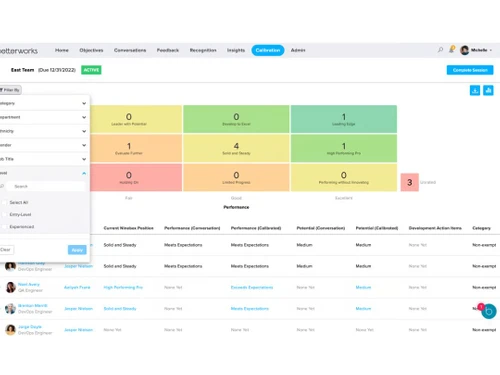This screenshot has height=375, width=500.
Task: Select the Holding On box
Action: [136, 177]
